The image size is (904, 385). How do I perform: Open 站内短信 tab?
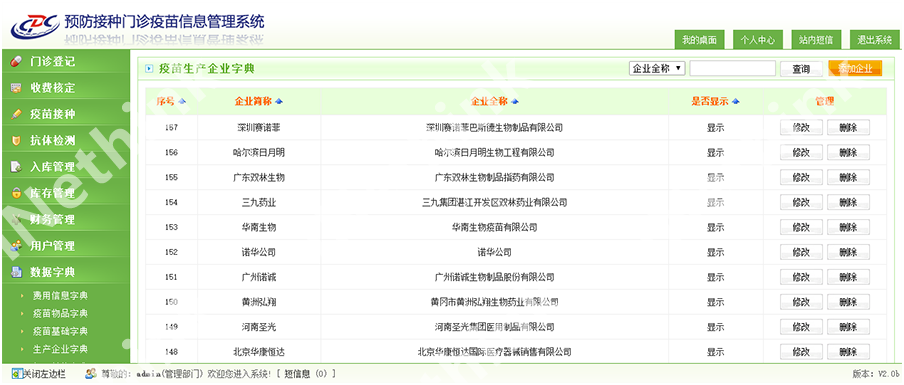[x=816, y=40]
